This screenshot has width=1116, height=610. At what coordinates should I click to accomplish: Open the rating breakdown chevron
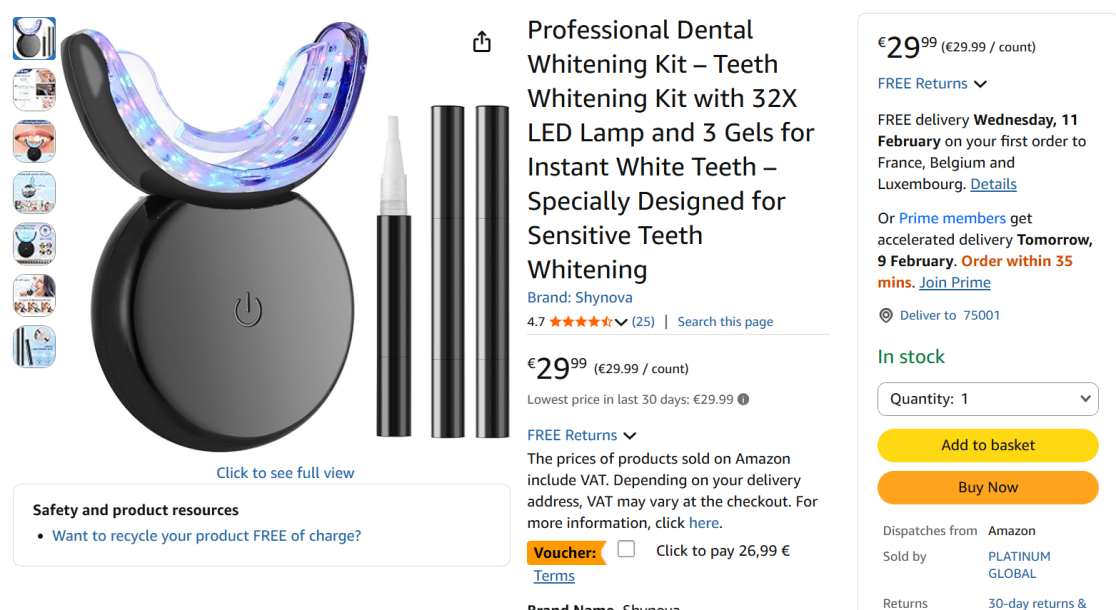click(x=621, y=322)
